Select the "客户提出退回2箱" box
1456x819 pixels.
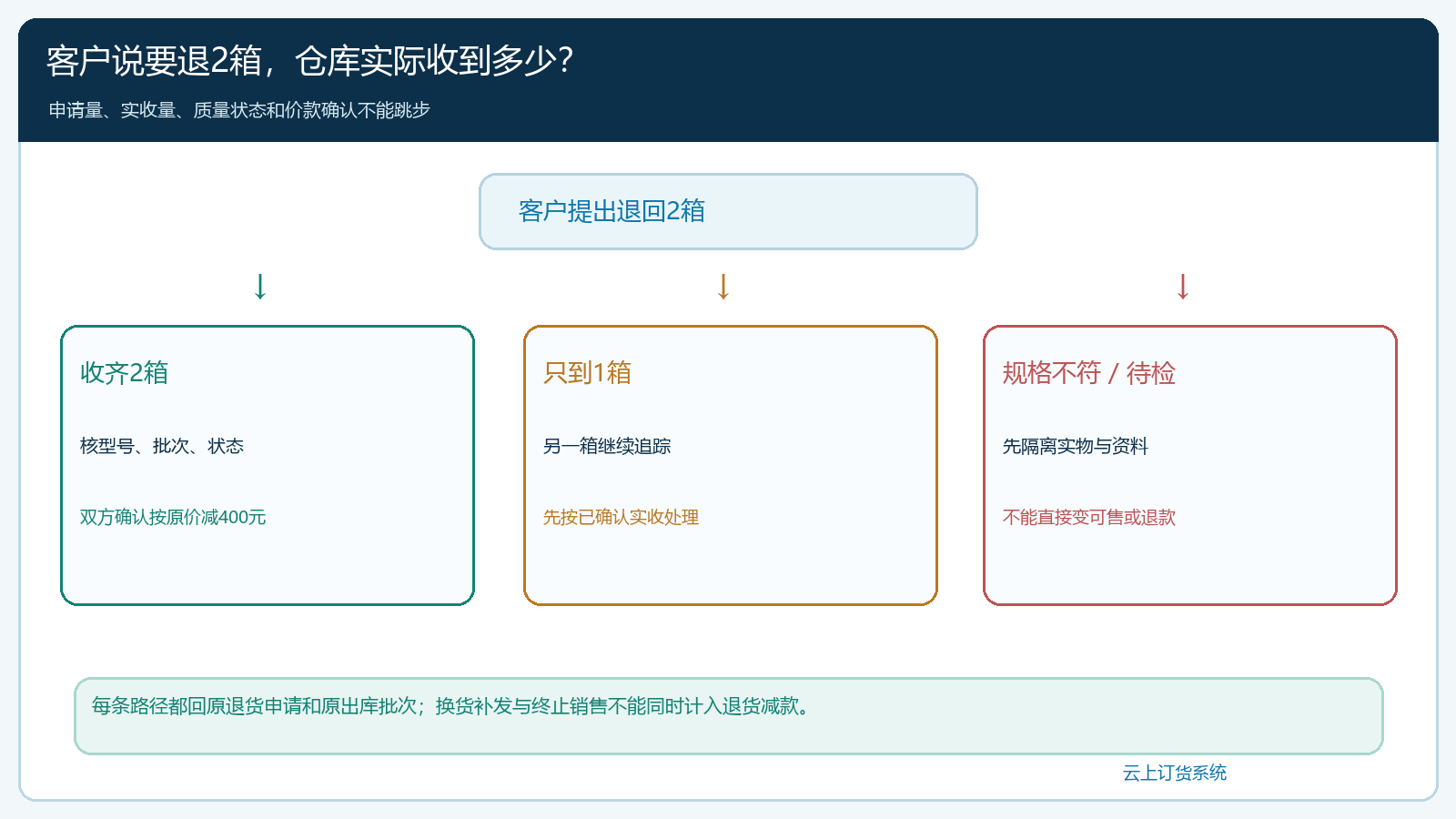pos(728,211)
